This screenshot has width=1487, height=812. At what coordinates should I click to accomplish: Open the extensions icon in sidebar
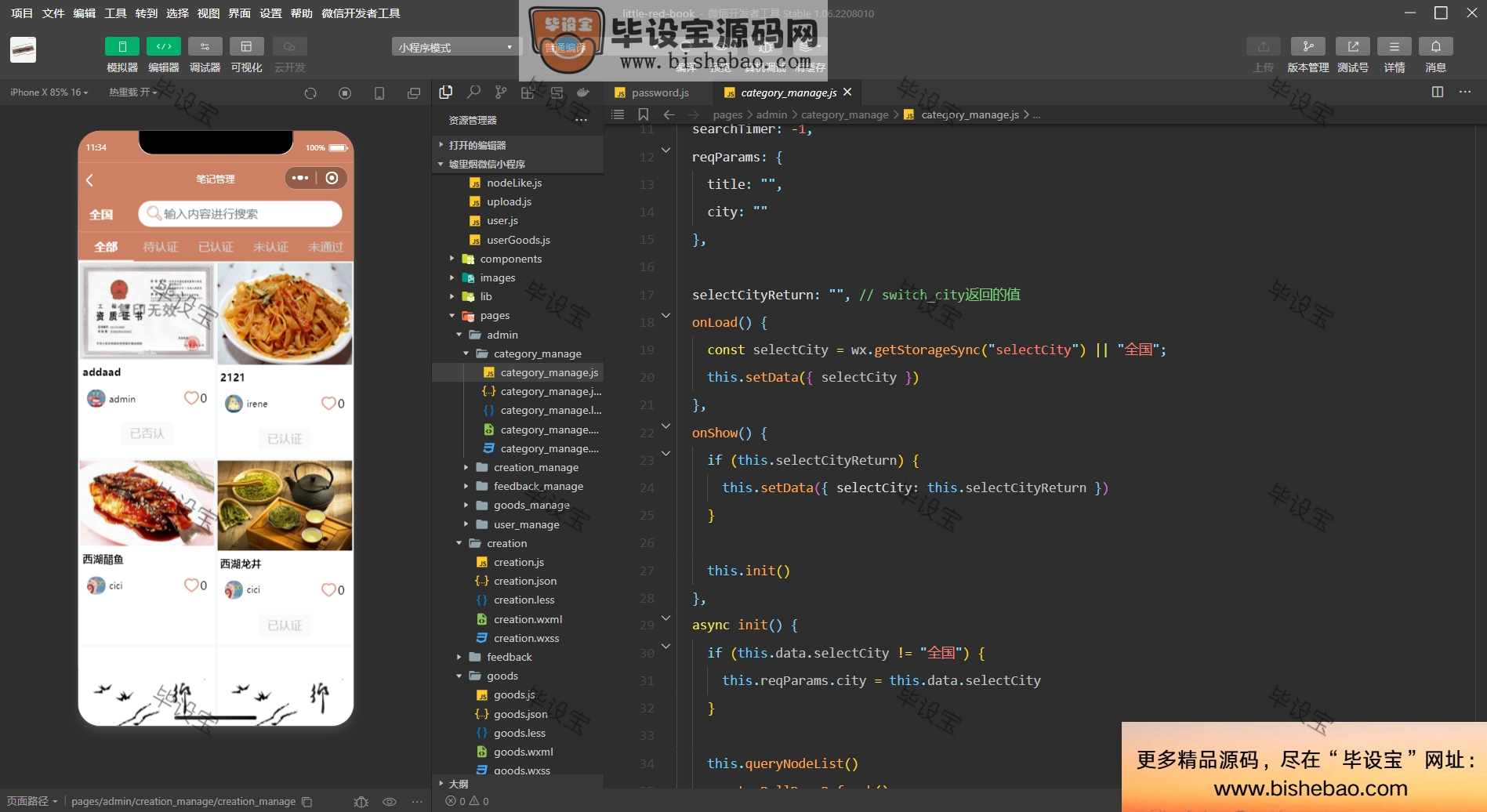(x=528, y=92)
